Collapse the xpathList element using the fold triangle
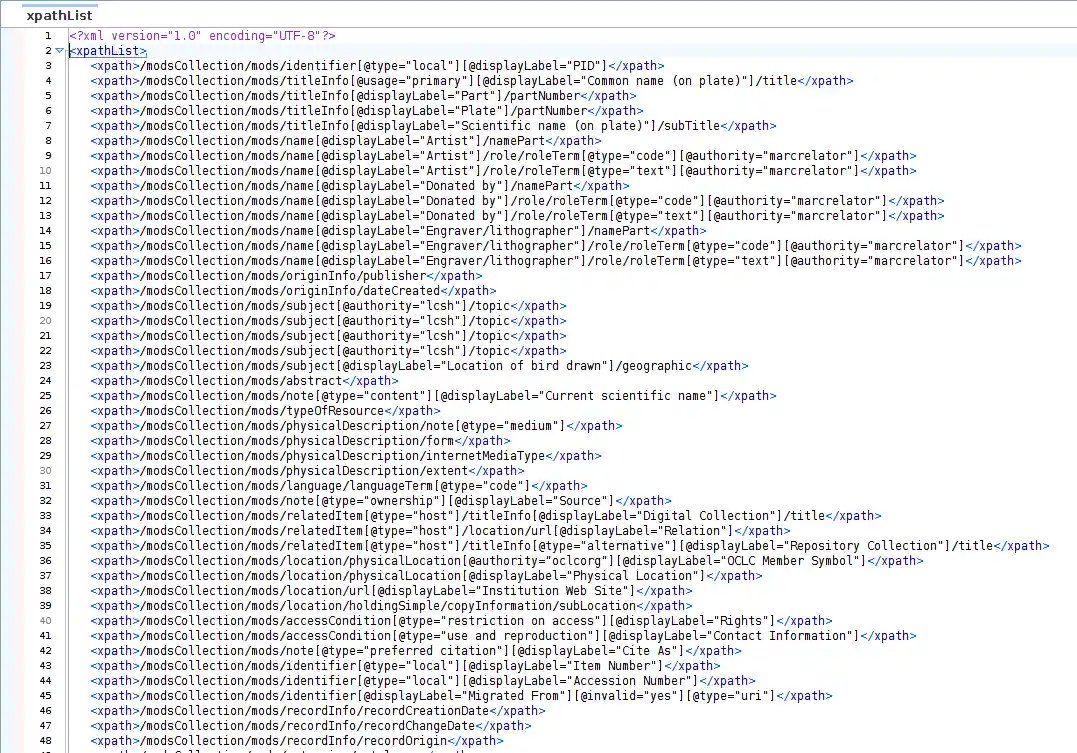Viewport: 1077px width, 753px height. 60,50
